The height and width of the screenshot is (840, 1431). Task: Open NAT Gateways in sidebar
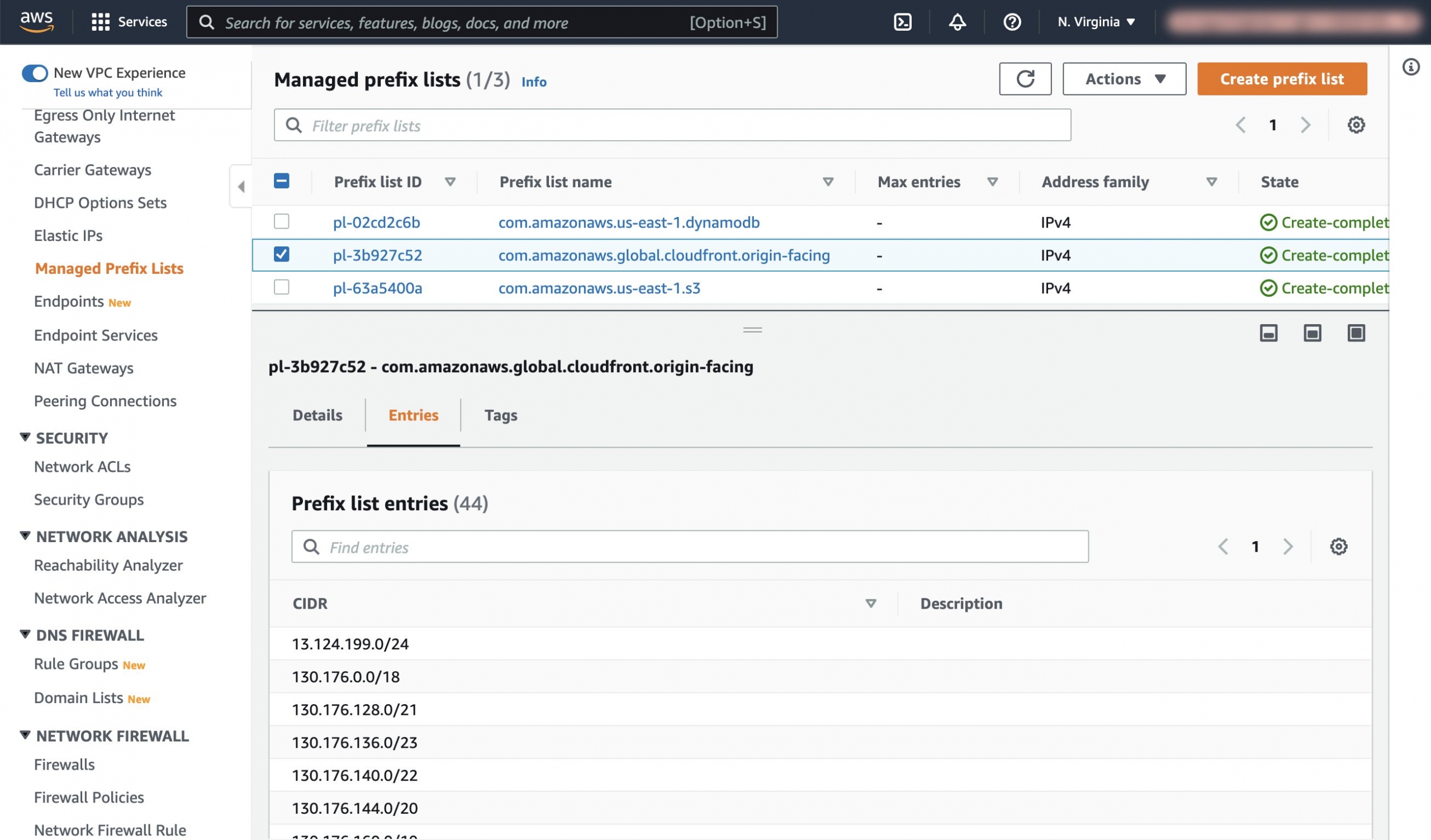click(x=83, y=368)
